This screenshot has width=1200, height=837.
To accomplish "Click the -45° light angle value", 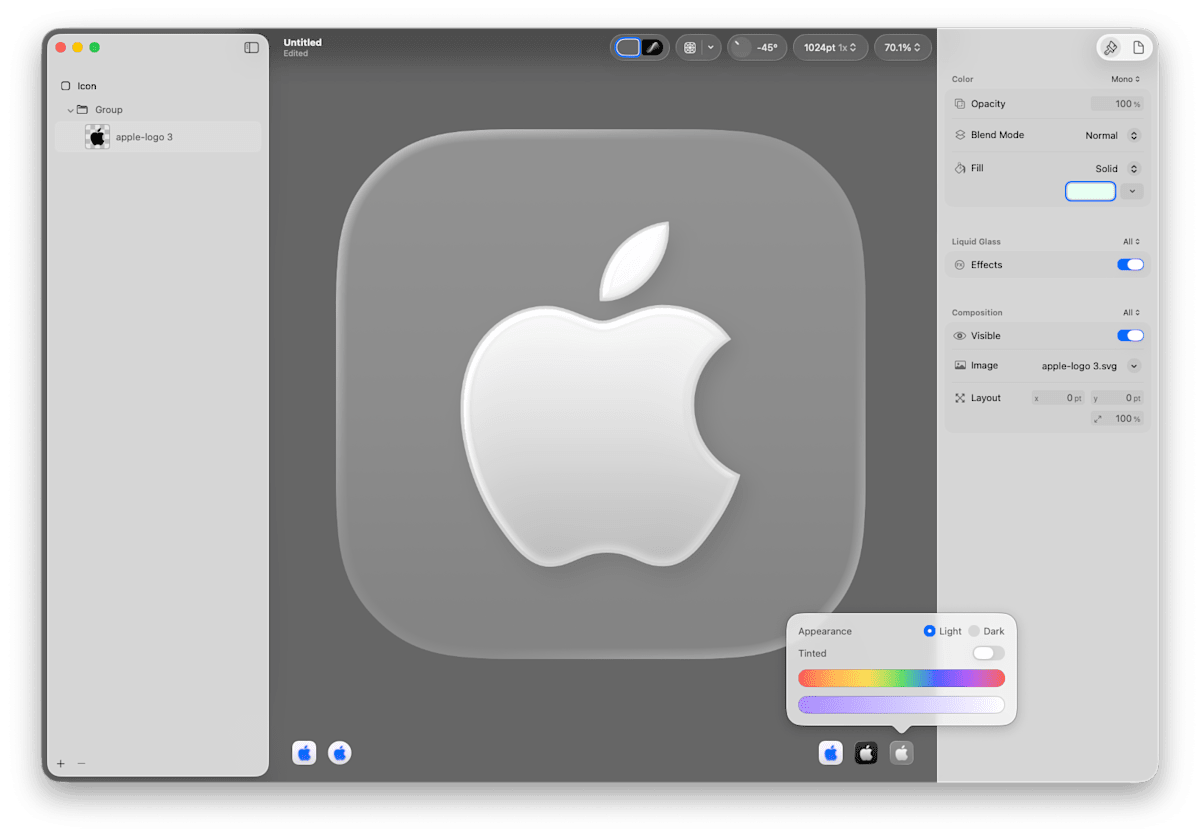I will coord(767,47).
